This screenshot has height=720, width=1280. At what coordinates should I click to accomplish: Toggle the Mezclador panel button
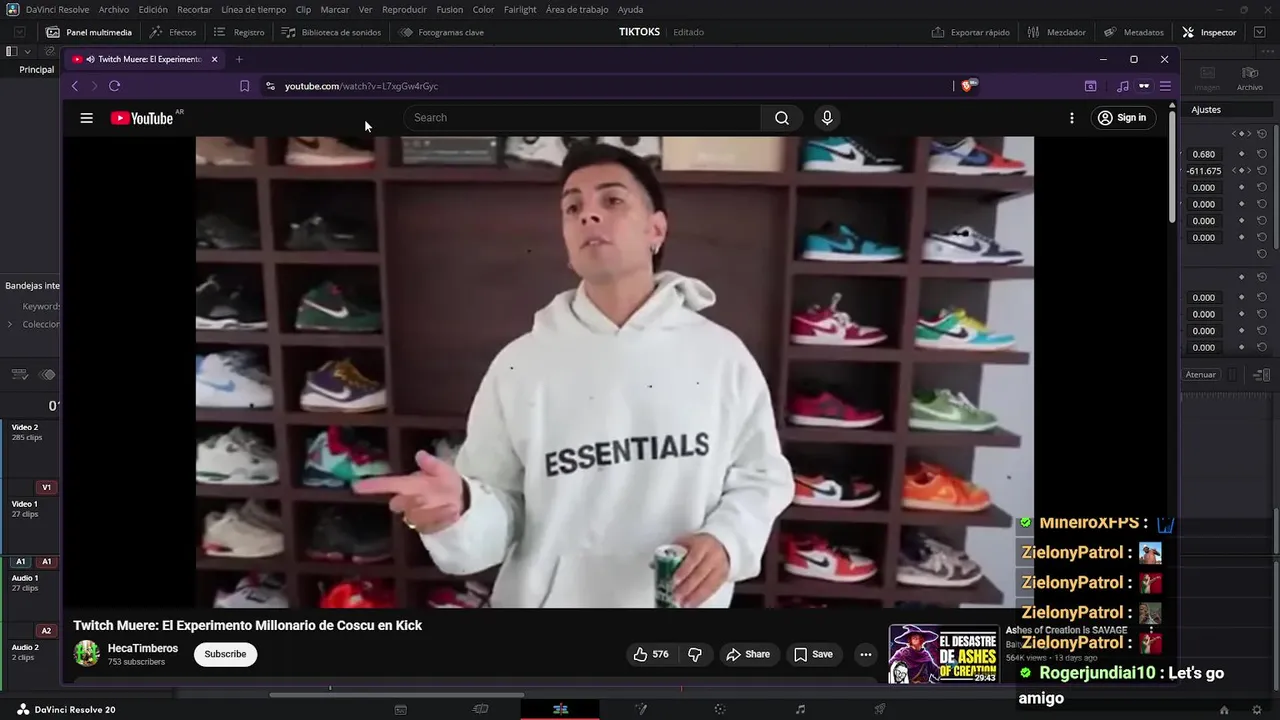[1057, 32]
